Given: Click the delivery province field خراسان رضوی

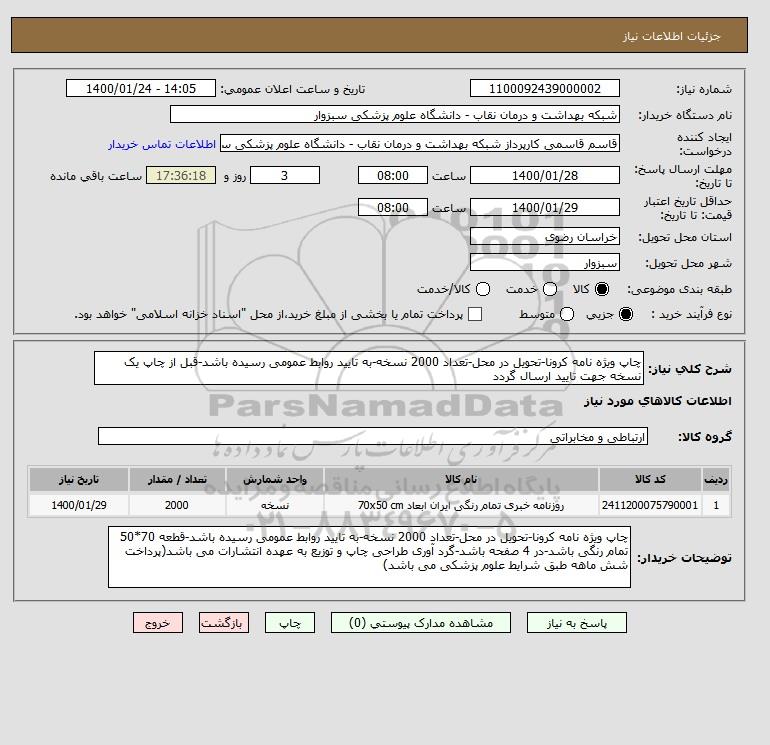Looking at the screenshot, I should click(x=545, y=237).
